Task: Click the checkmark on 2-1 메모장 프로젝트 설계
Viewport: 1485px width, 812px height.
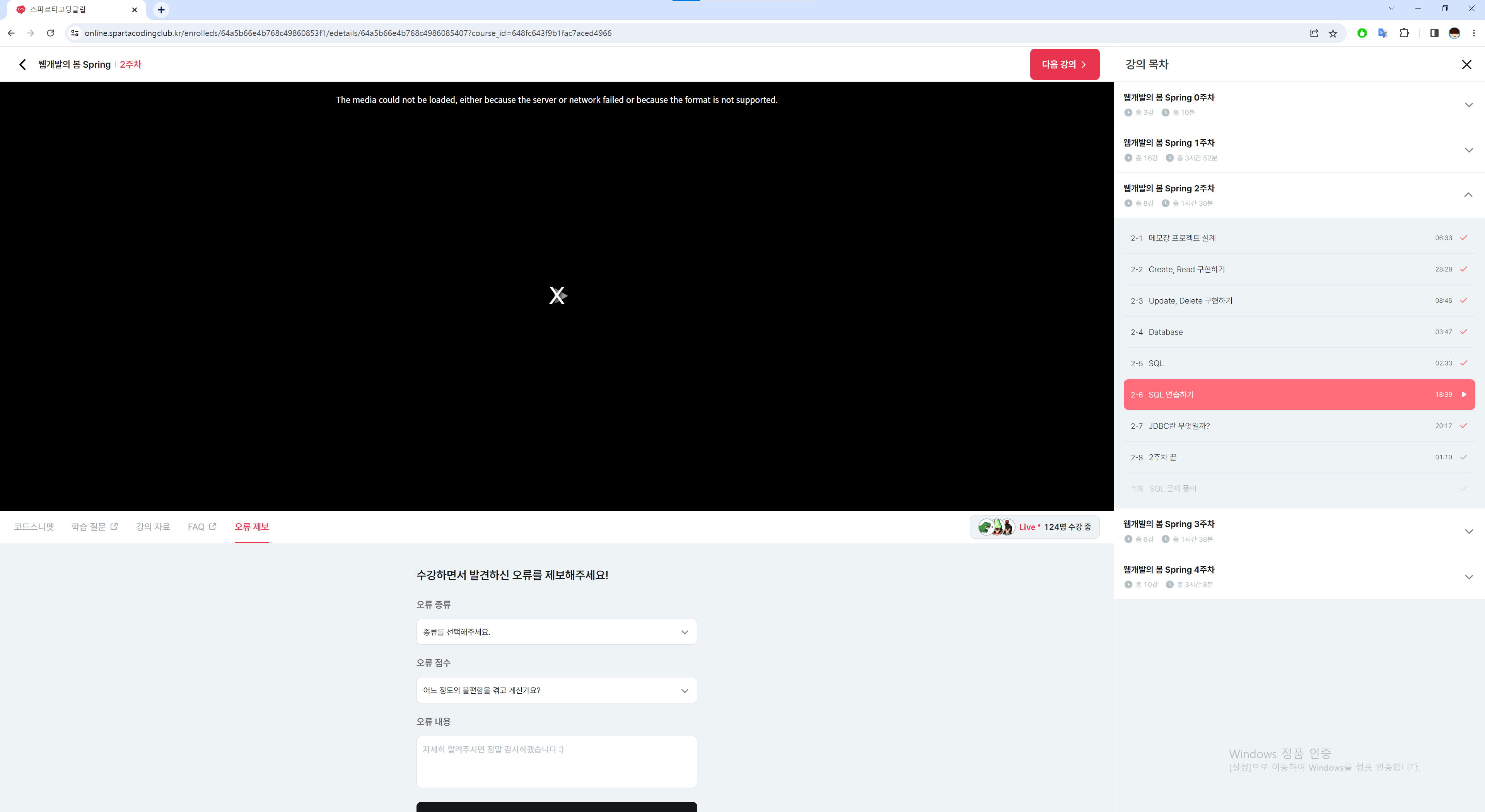Action: coord(1464,238)
